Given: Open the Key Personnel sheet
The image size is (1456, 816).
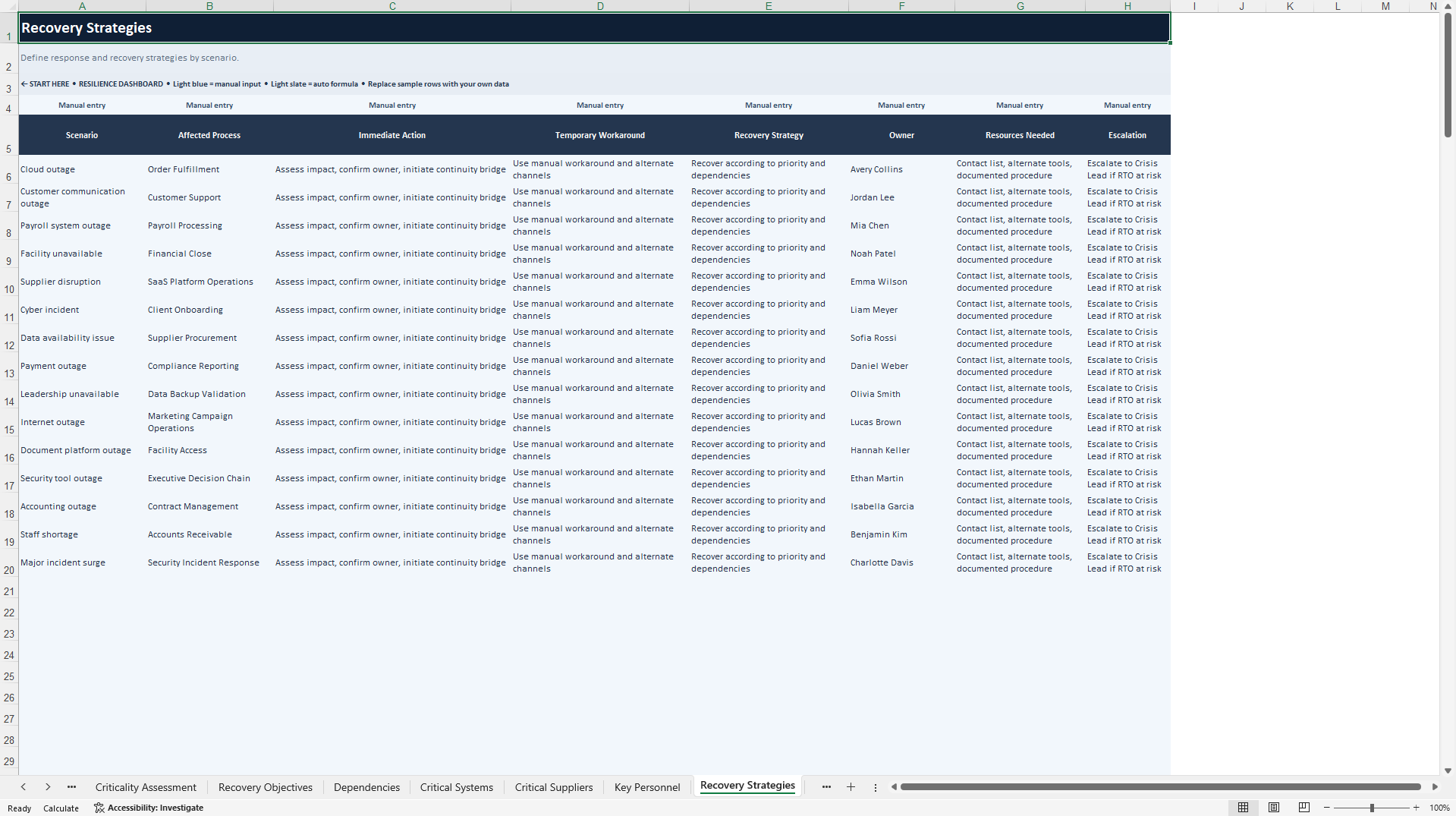Looking at the screenshot, I should (647, 787).
